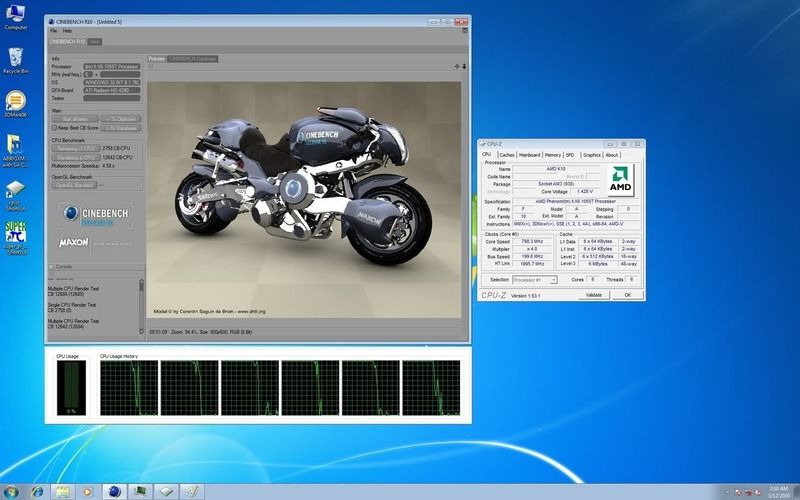Click the GFX-Board field in Cinebench
This screenshot has height=500, width=800.
tap(112, 90)
